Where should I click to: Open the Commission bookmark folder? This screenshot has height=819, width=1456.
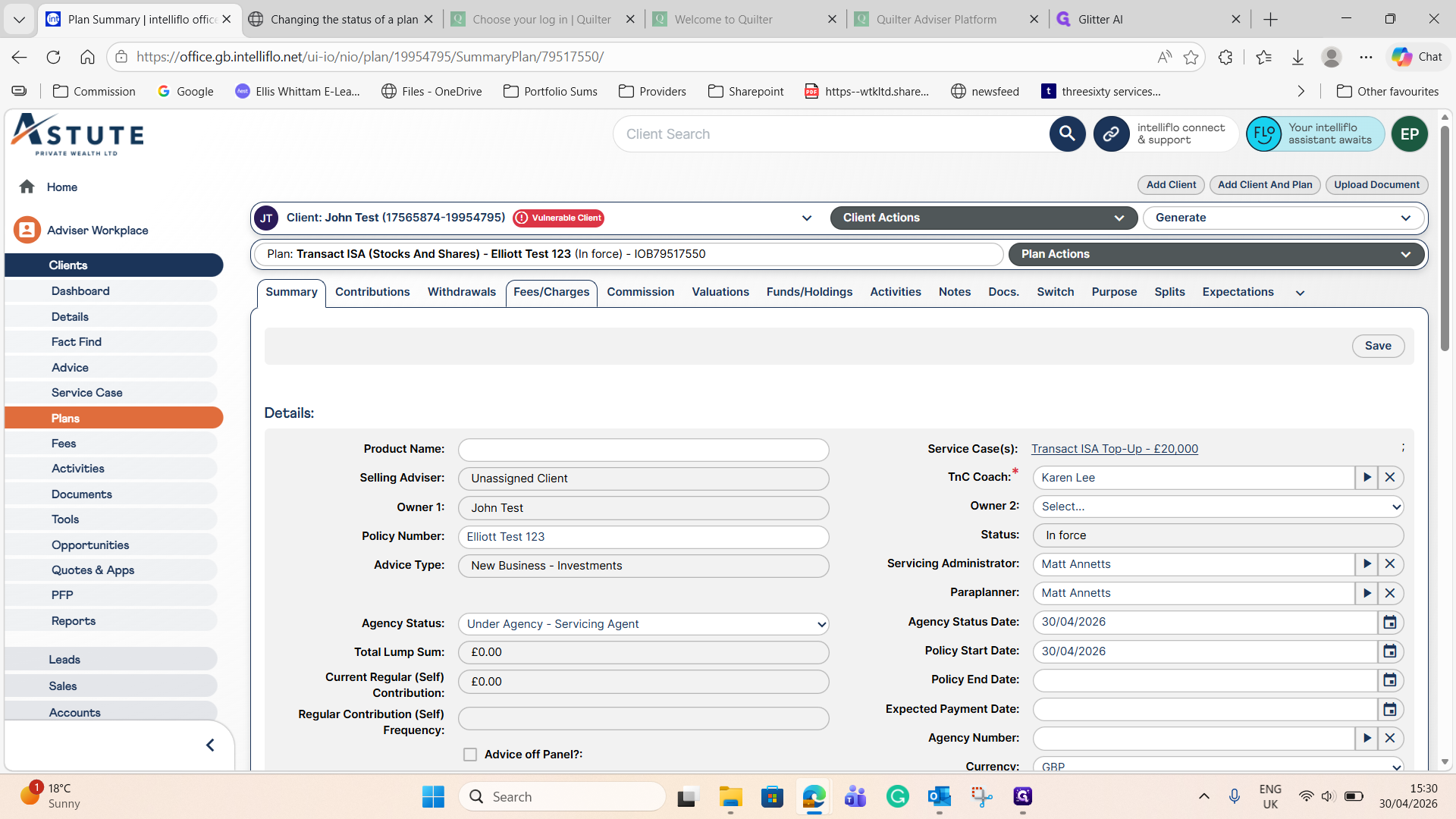[94, 91]
